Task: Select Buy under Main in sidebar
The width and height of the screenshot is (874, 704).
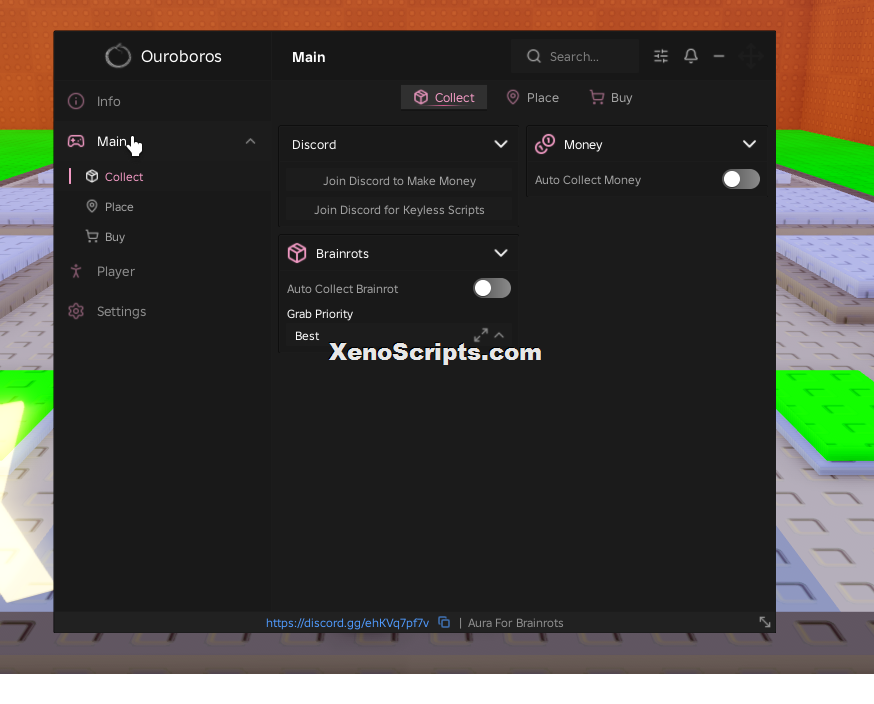Action: 165,236
